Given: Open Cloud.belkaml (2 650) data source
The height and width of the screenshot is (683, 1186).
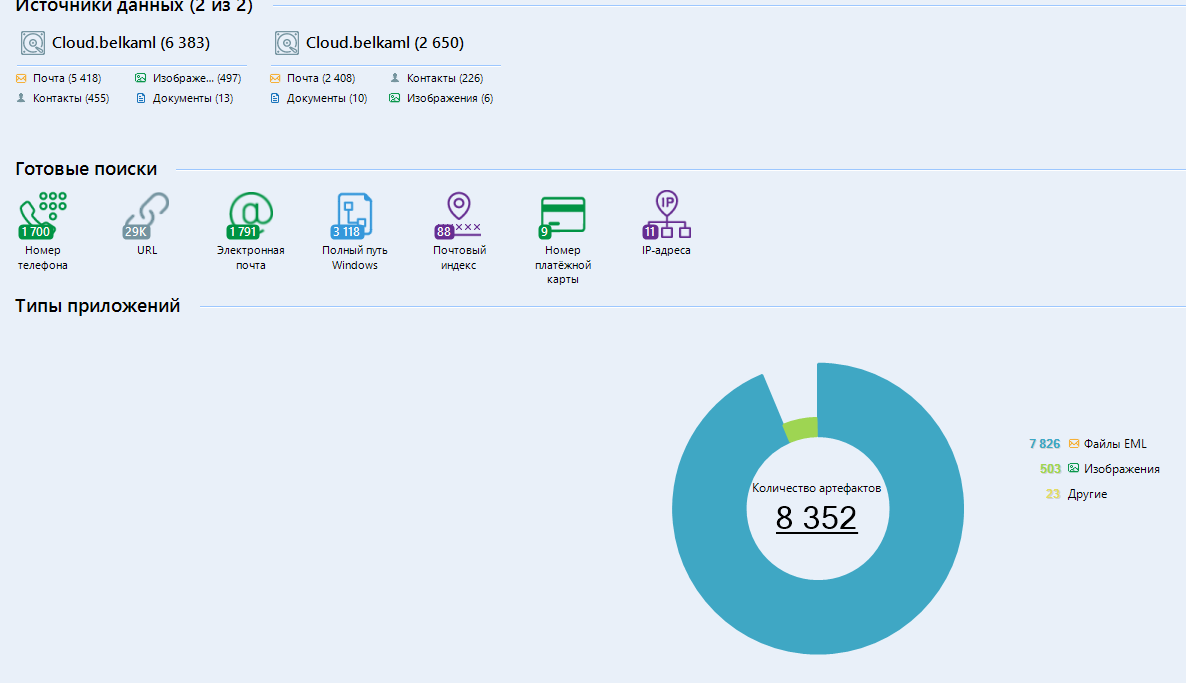Looking at the screenshot, I should pyautogui.click(x=385, y=43).
